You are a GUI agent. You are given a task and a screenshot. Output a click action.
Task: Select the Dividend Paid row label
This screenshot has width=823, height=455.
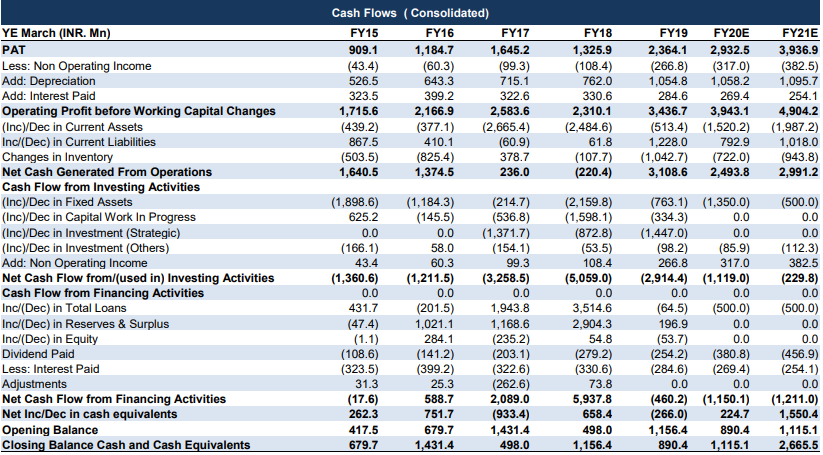pos(39,353)
